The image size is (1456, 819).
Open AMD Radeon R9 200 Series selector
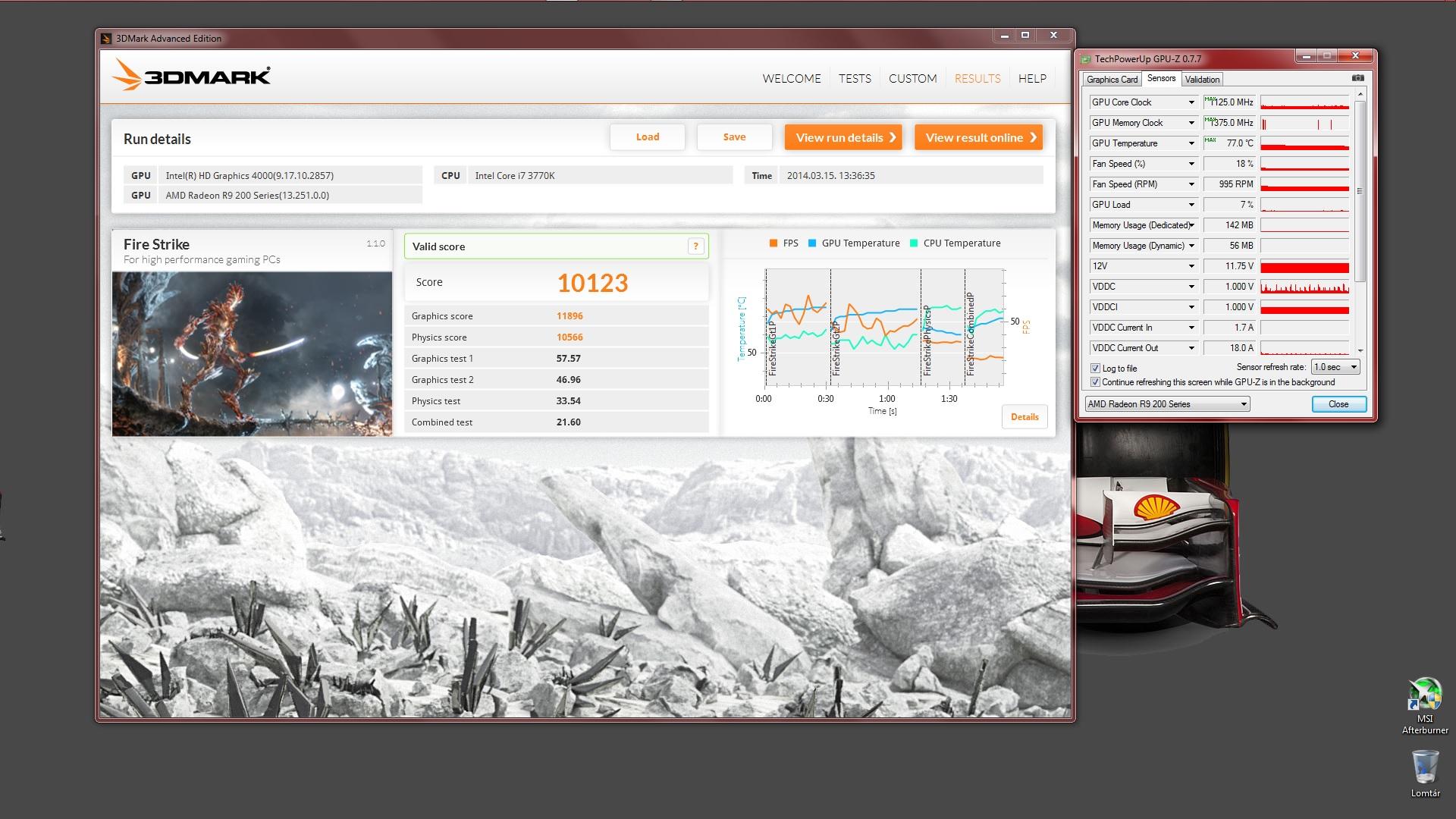pos(1167,404)
